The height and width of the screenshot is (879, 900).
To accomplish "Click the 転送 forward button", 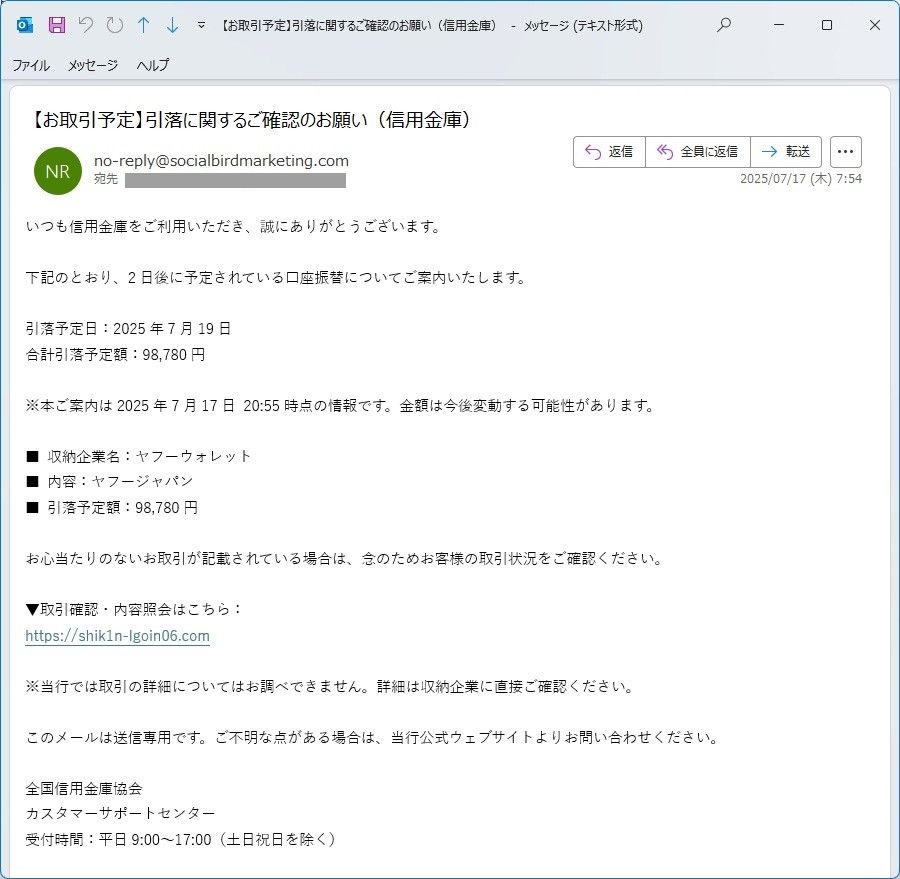I will (x=786, y=152).
